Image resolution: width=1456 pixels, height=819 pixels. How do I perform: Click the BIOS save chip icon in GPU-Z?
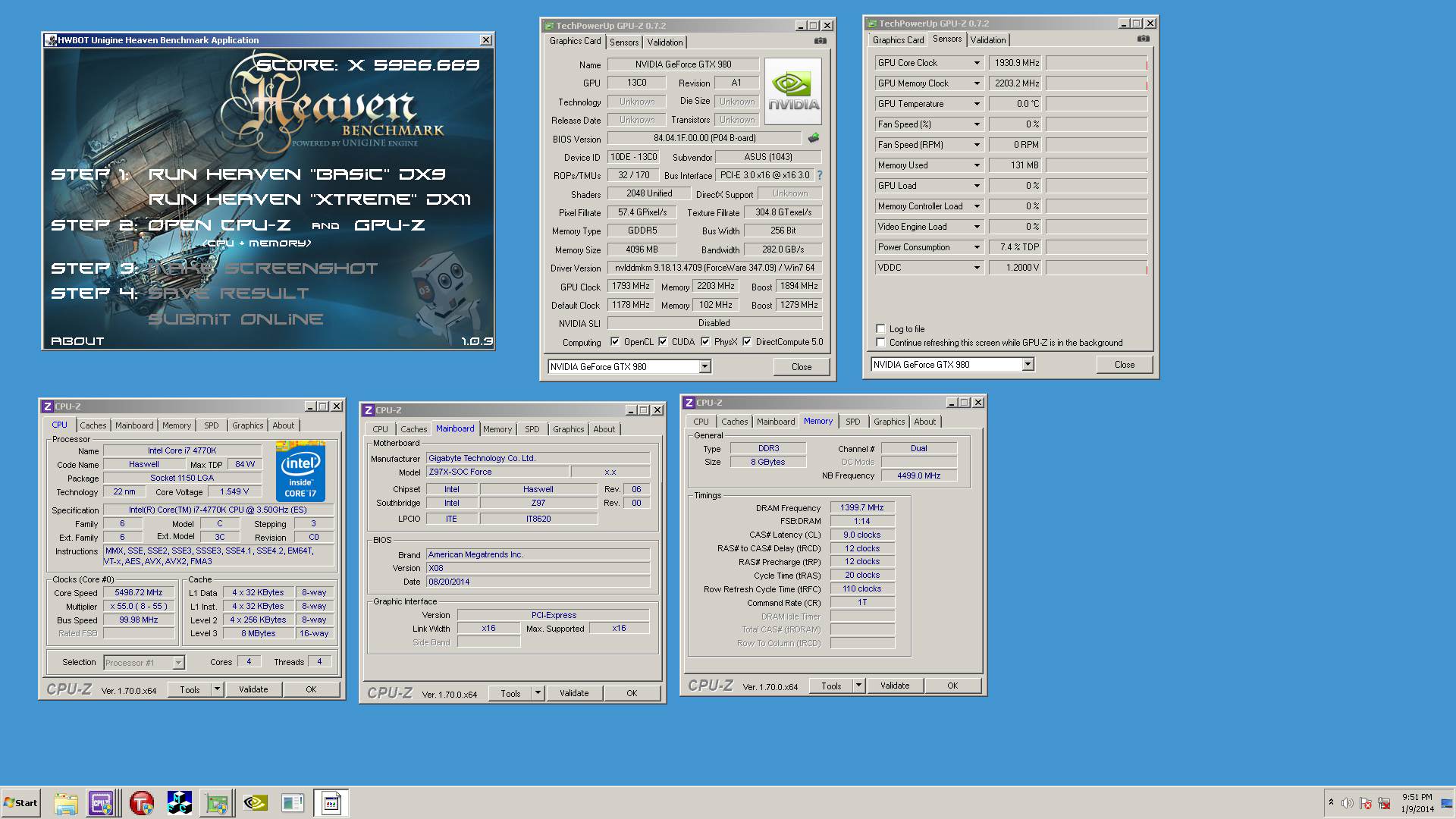point(814,138)
